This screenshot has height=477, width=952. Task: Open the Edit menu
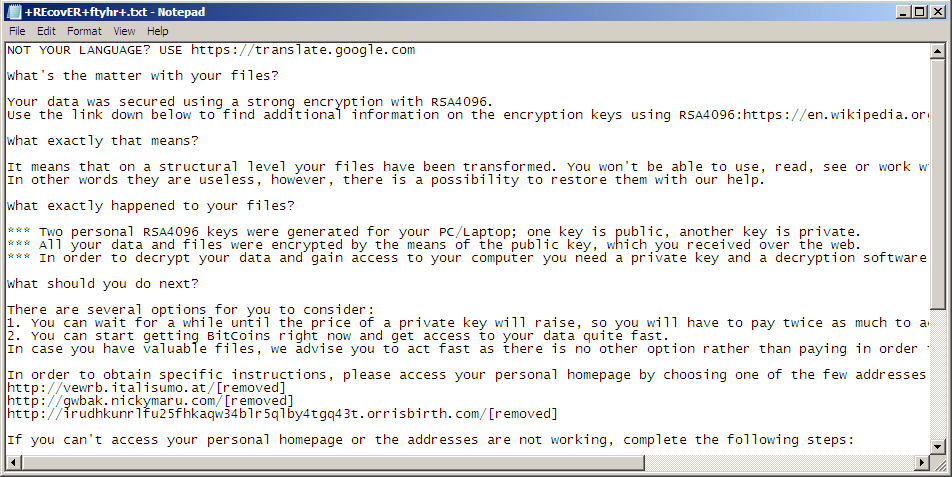click(x=46, y=31)
